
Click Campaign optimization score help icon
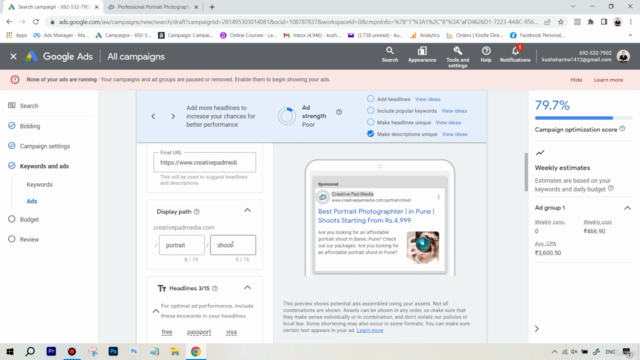[x=622, y=129]
